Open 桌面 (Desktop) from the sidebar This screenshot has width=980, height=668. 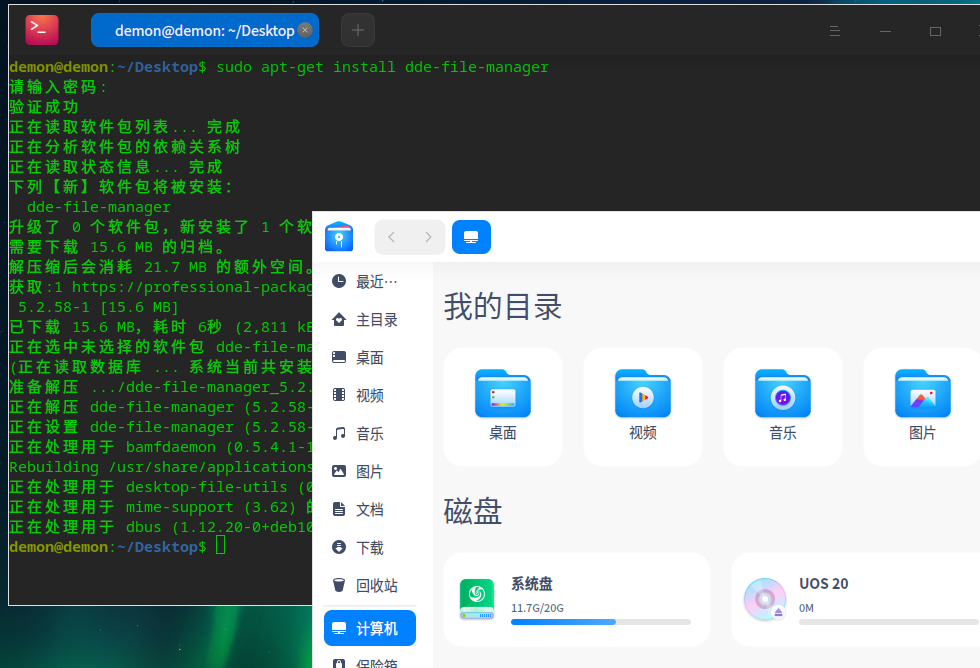pyautogui.click(x=367, y=357)
